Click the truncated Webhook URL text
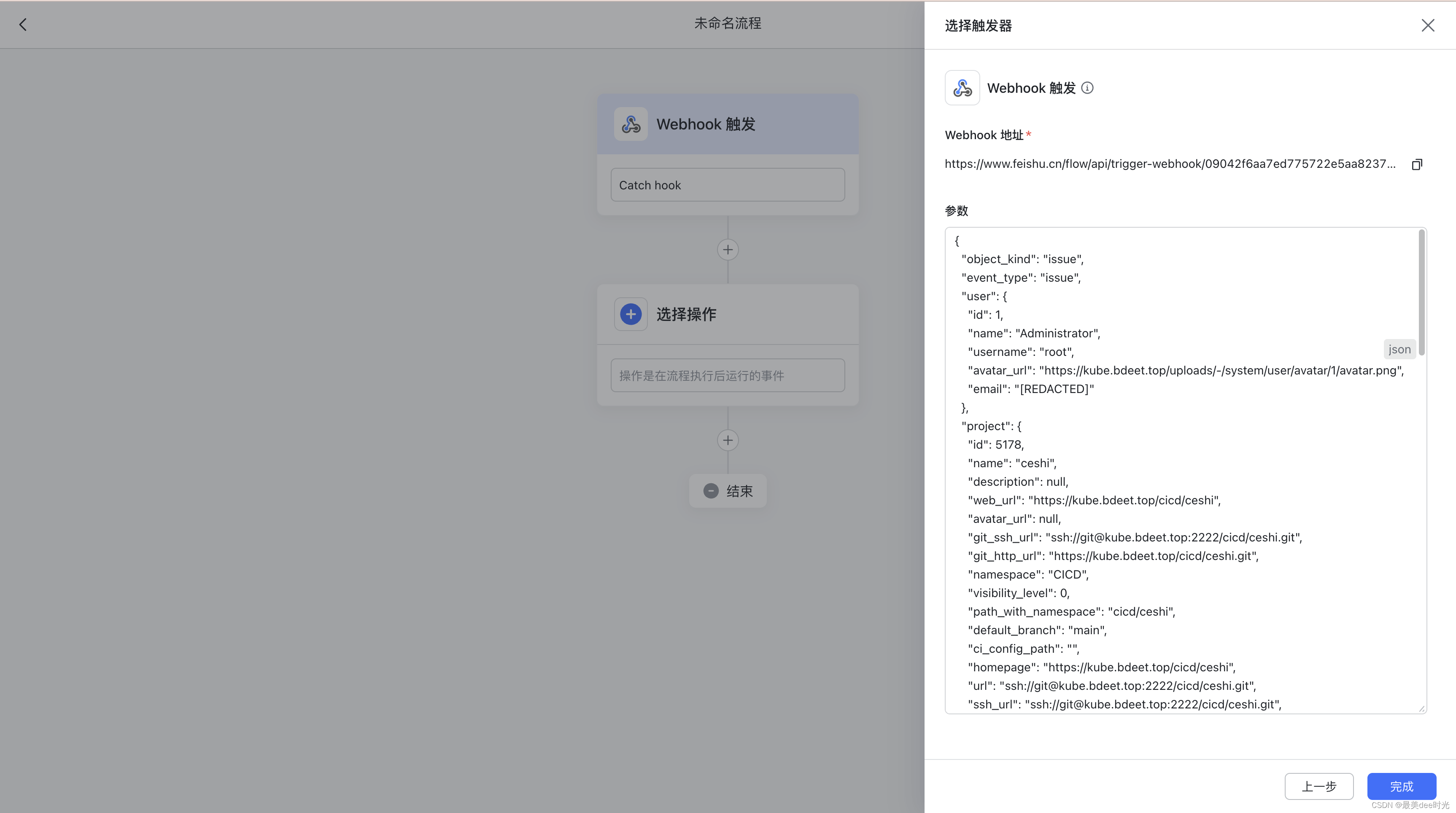The height and width of the screenshot is (813, 1456). (1170, 164)
